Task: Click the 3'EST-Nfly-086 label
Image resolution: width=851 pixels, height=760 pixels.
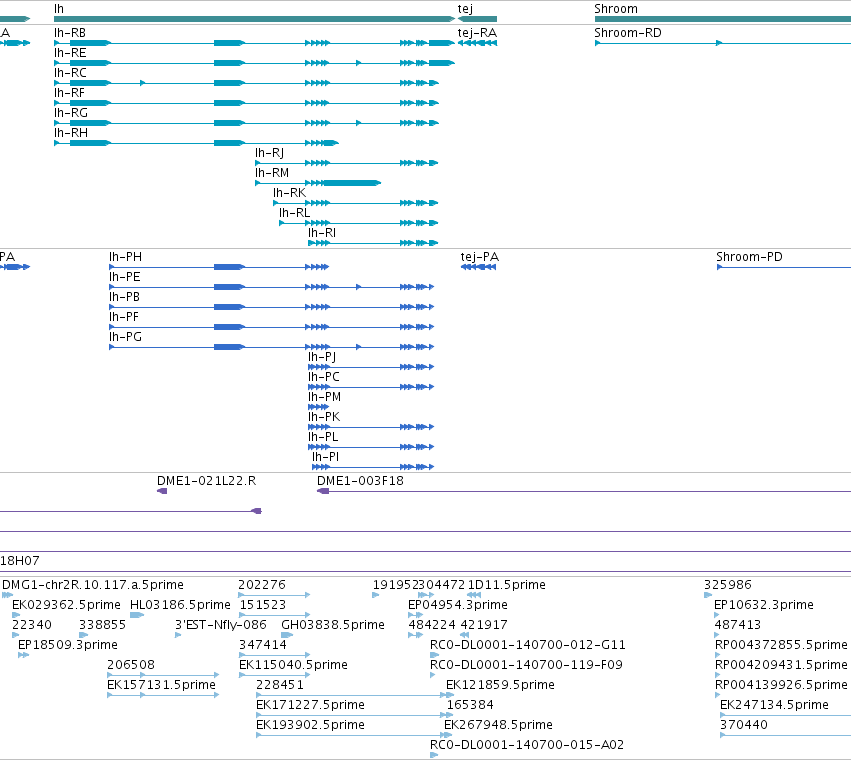Action: [220, 625]
